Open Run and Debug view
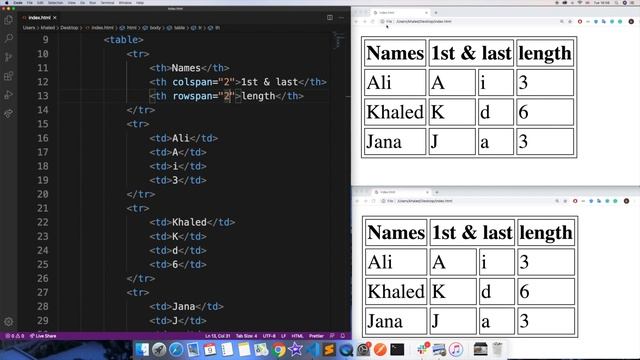This screenshot has height=360, width=640. click(x=8, y=95)
